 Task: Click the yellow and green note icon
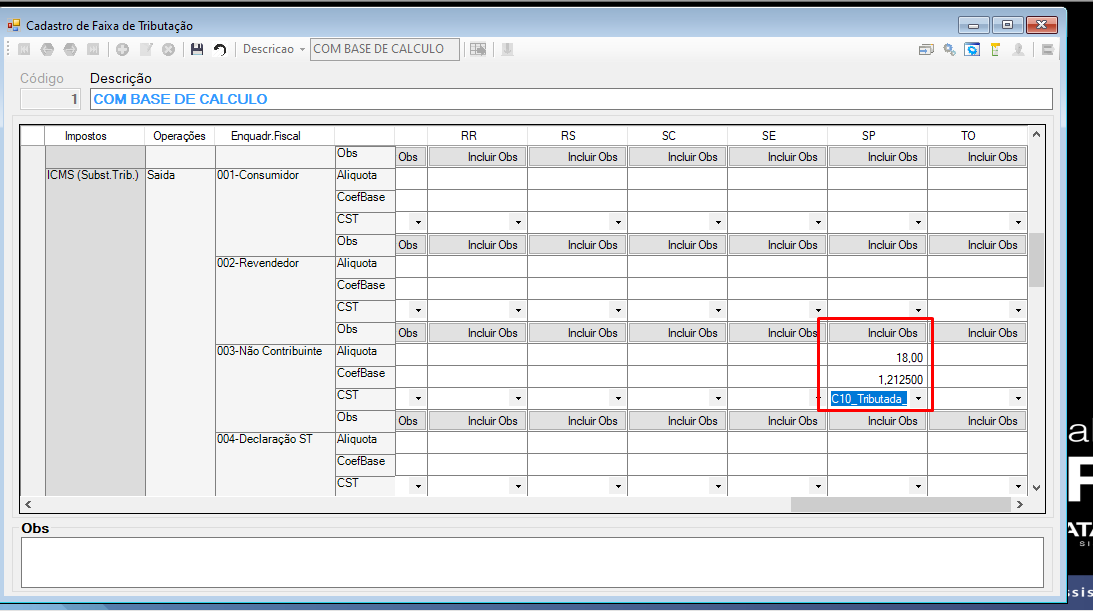pyautogui.click(x=995, y=49)
